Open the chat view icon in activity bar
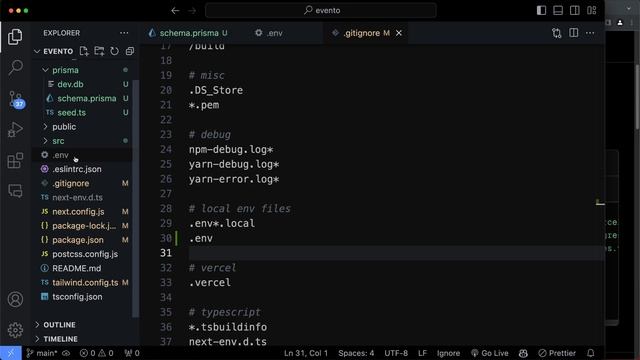This screenshot has height=360, width=640. pos(15,191)
